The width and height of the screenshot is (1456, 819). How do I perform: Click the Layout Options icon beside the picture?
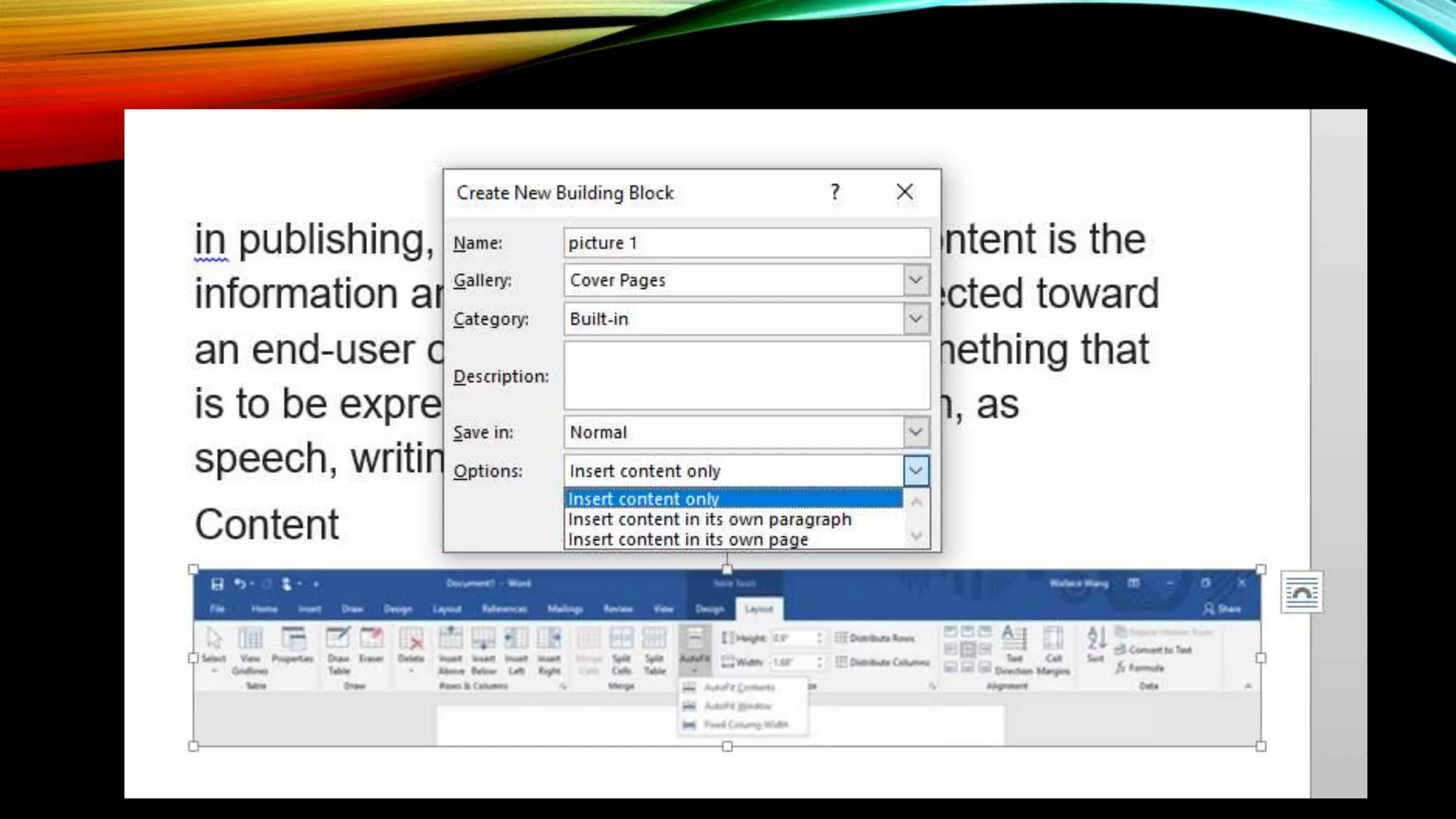click(x=1302, y=592)
